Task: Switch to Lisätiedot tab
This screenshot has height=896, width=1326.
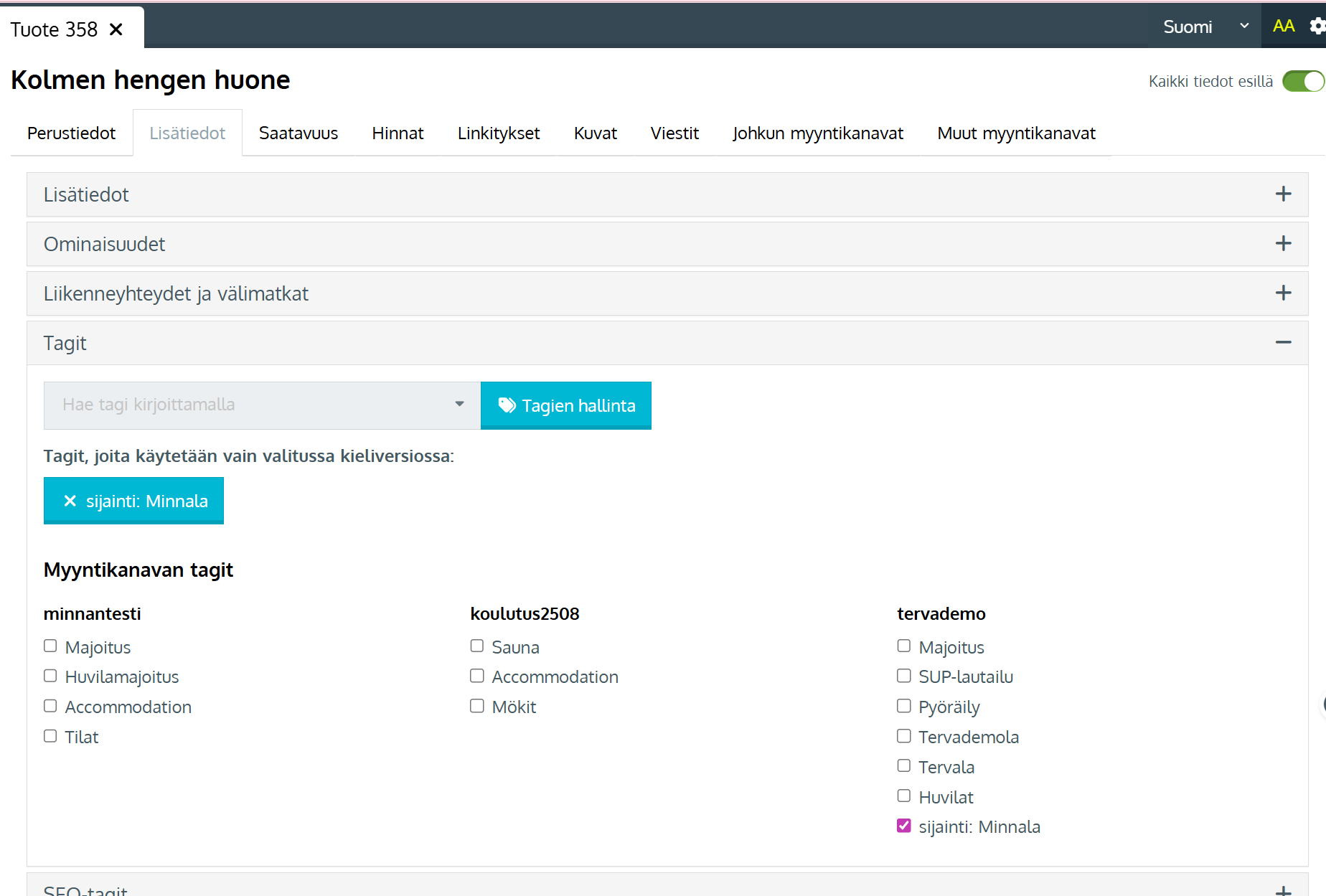Action: coord(187,133)
